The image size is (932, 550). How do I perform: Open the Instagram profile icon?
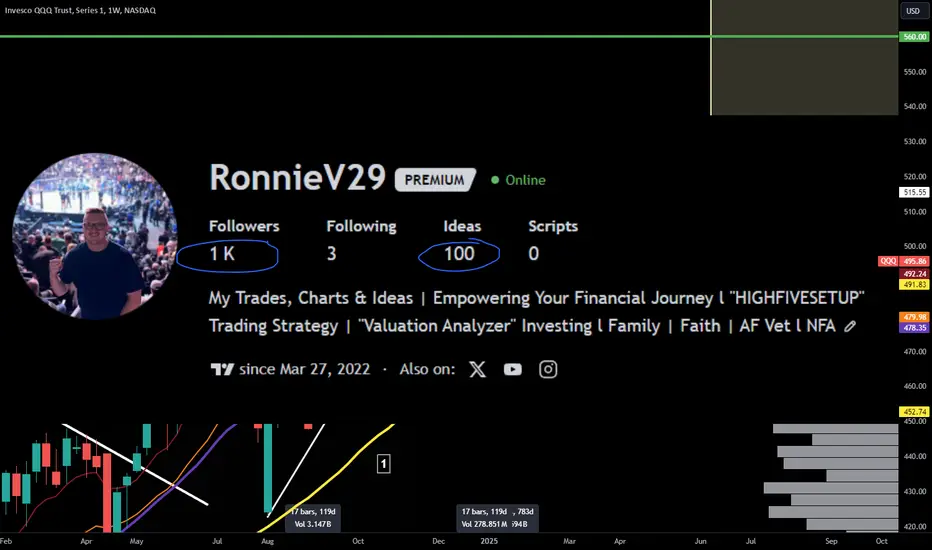[548, 369]
